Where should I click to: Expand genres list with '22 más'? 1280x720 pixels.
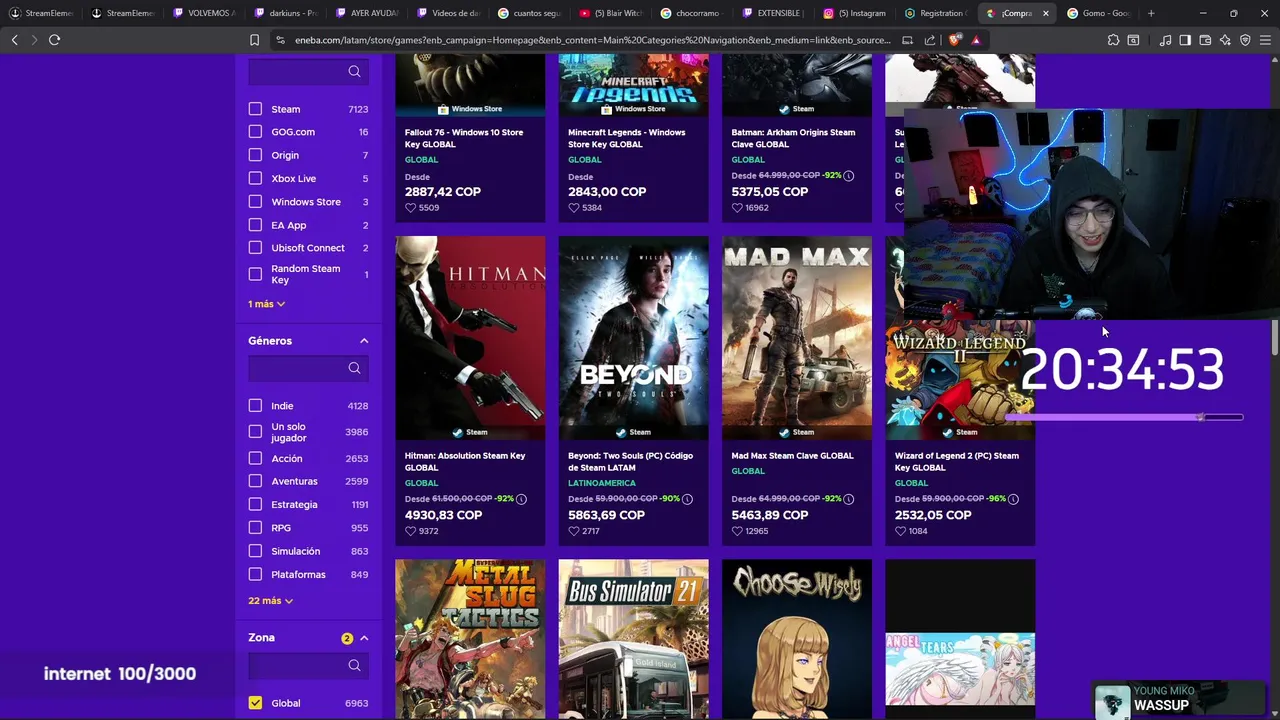[270, 601]
